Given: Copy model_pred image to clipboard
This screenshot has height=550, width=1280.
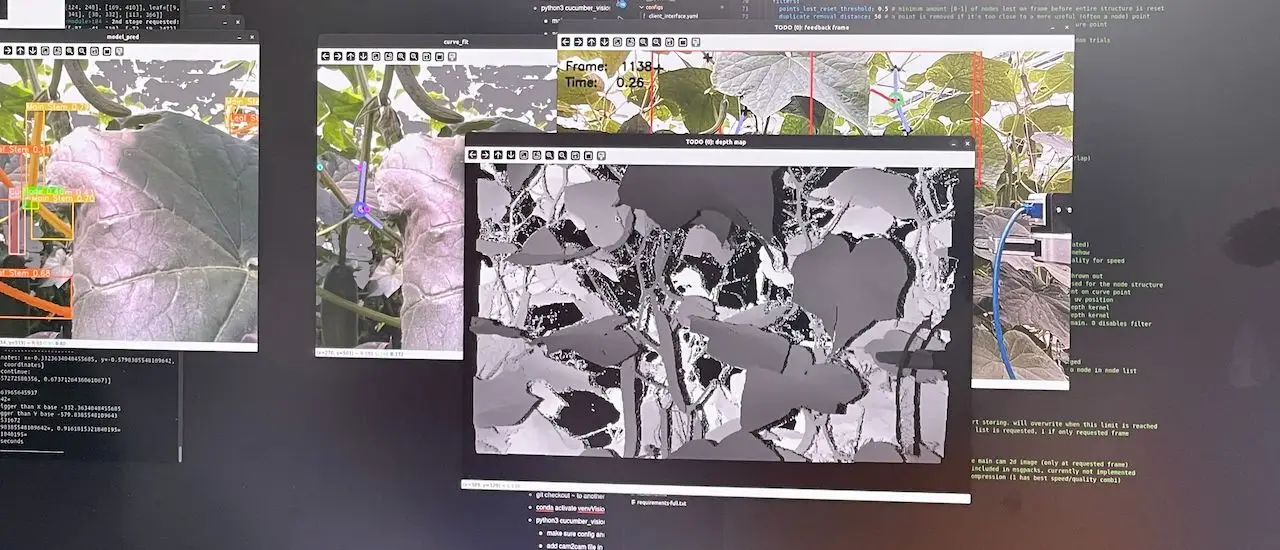Looking at the screenshot, I should click(x=107, y=51).
